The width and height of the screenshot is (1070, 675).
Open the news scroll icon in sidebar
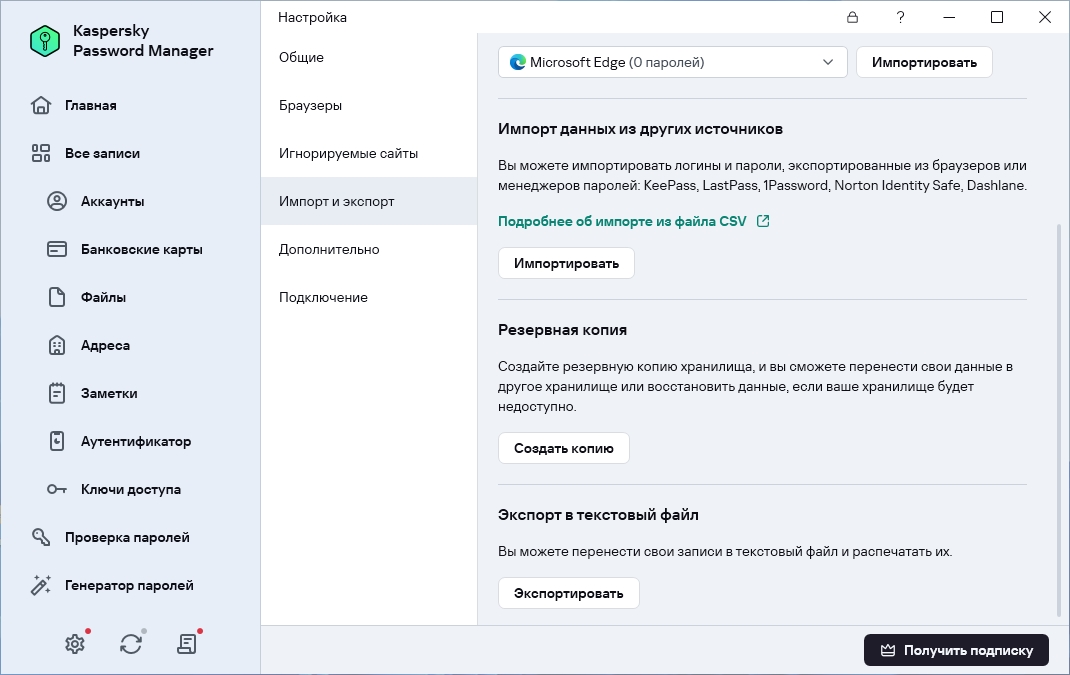(x=186, y=644)
